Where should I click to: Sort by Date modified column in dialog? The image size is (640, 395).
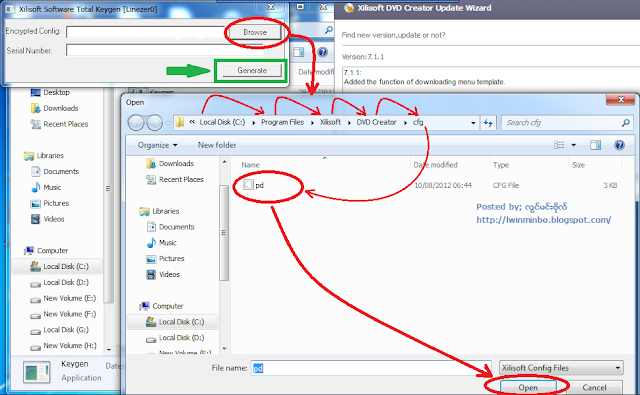435,165
